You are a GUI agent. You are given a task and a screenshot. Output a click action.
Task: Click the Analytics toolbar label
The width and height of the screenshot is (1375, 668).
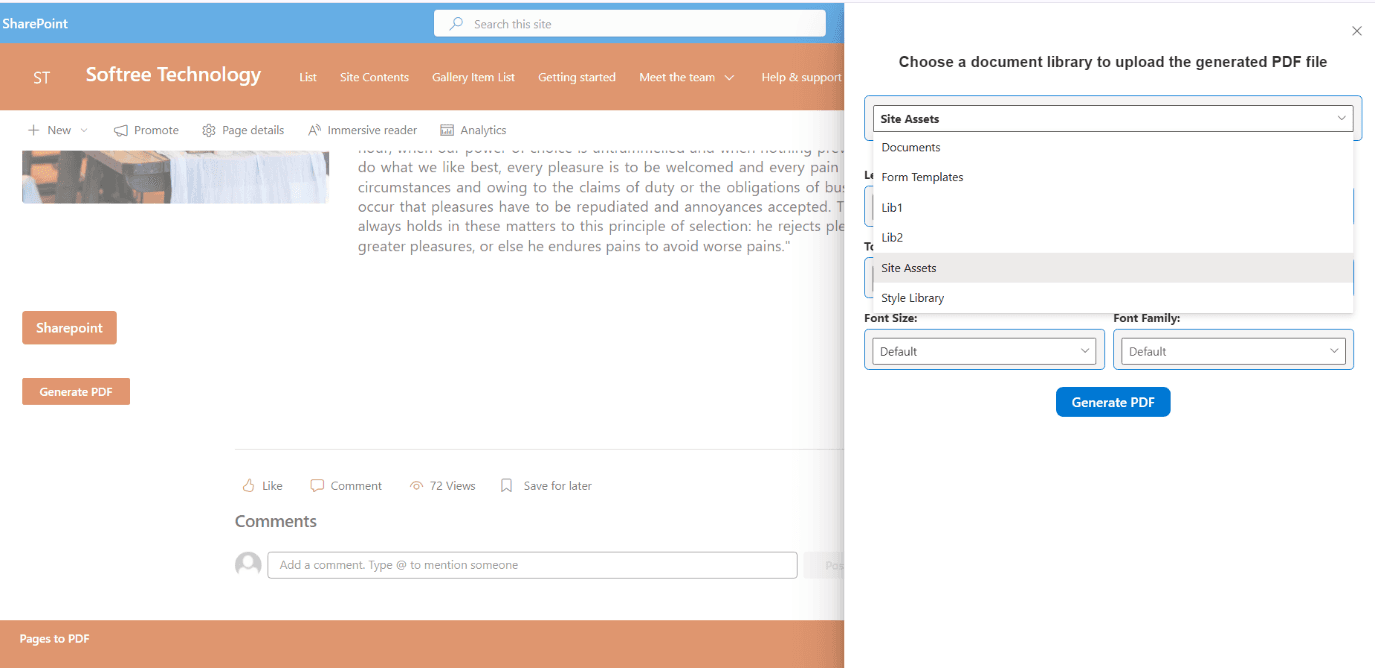coord(483,130)
